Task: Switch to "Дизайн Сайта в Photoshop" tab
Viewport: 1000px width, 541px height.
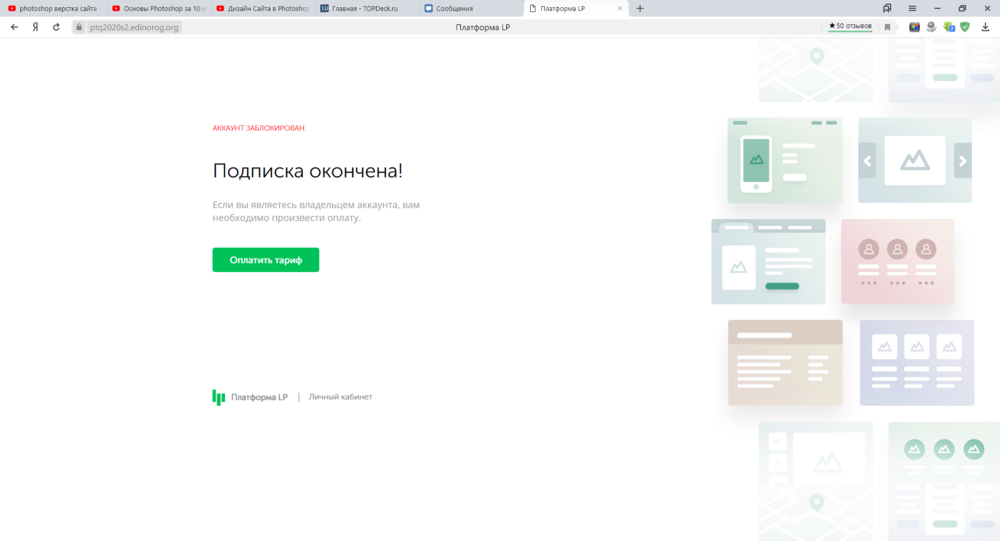Action: [263, 8]
